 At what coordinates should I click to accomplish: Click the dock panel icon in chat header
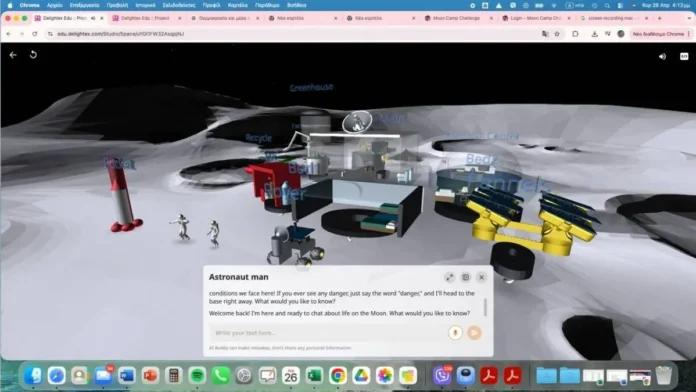(x=466, y=277)
